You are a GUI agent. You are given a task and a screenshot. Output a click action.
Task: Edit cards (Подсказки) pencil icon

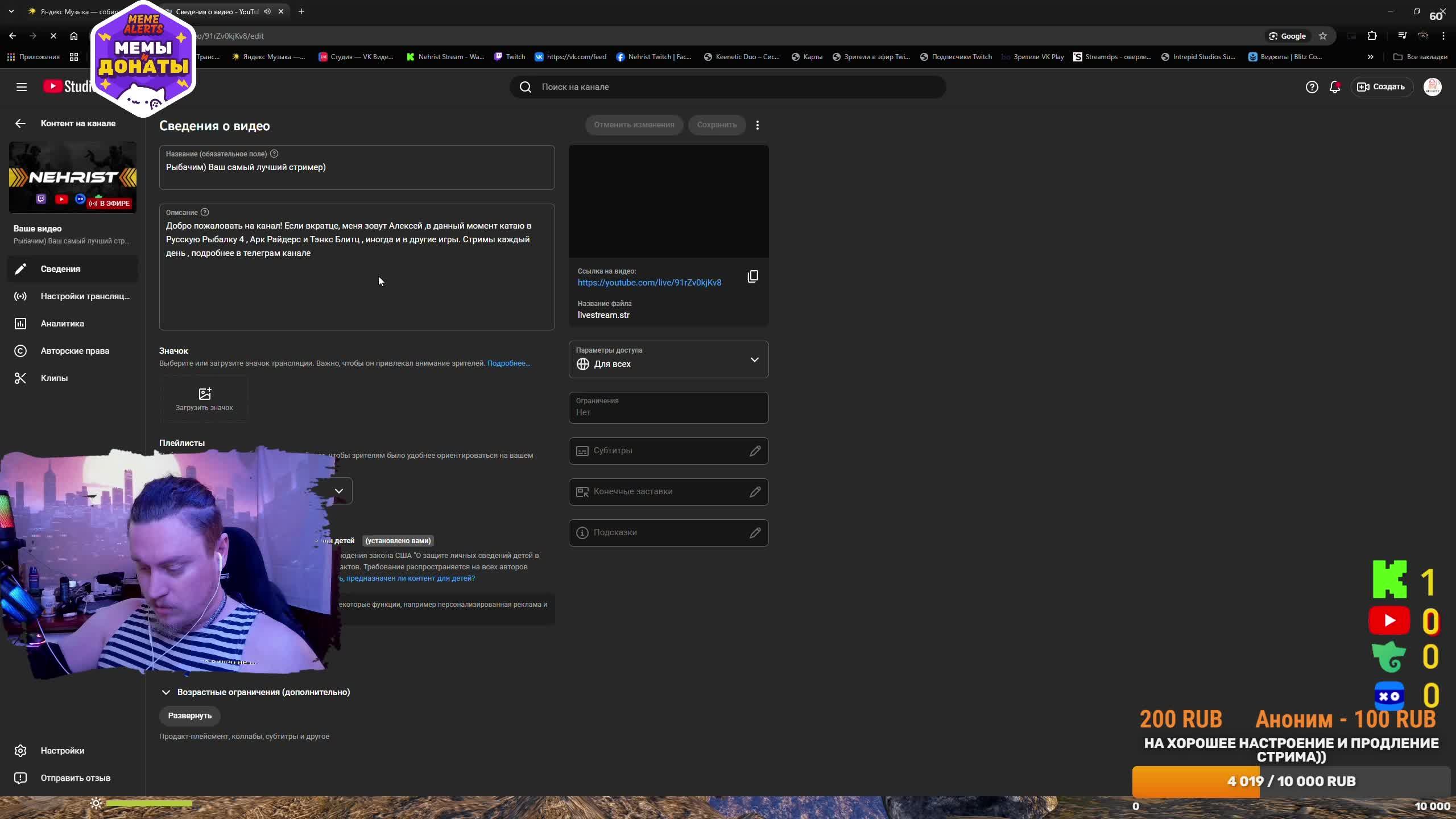755,533
